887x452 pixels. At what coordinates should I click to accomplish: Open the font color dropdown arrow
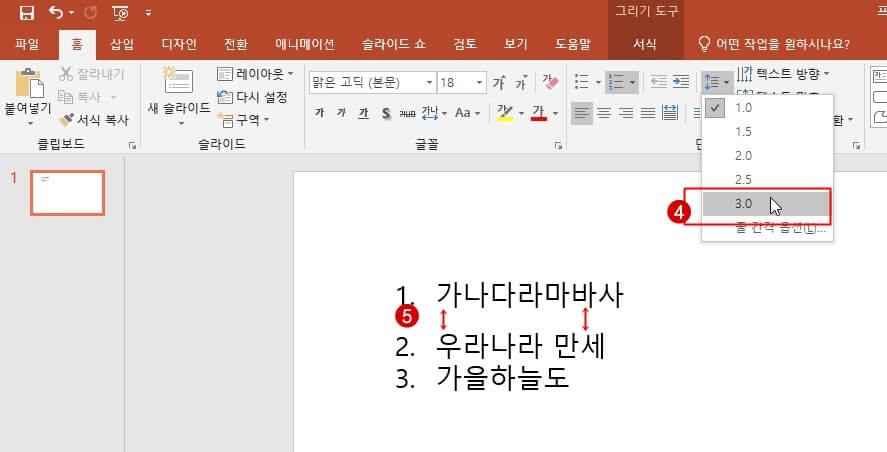point(555,113)
